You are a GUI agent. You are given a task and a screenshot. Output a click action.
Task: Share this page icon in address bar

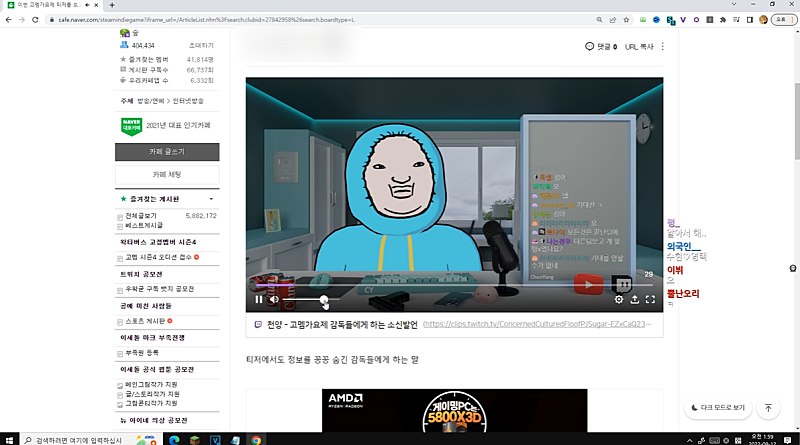pos(612,19)
